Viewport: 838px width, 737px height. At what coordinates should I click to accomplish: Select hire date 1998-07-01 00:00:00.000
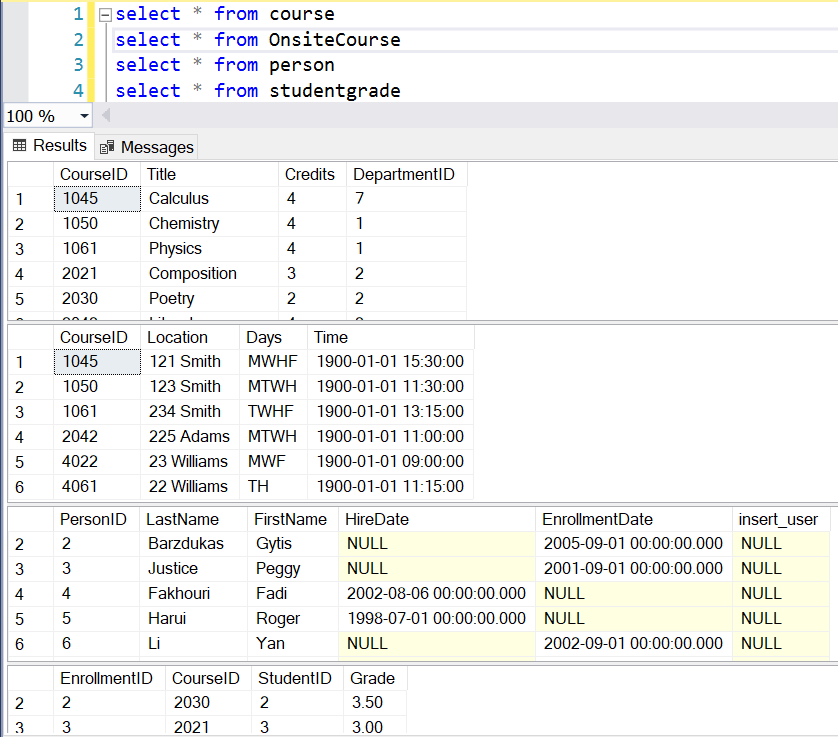point(437,619)
